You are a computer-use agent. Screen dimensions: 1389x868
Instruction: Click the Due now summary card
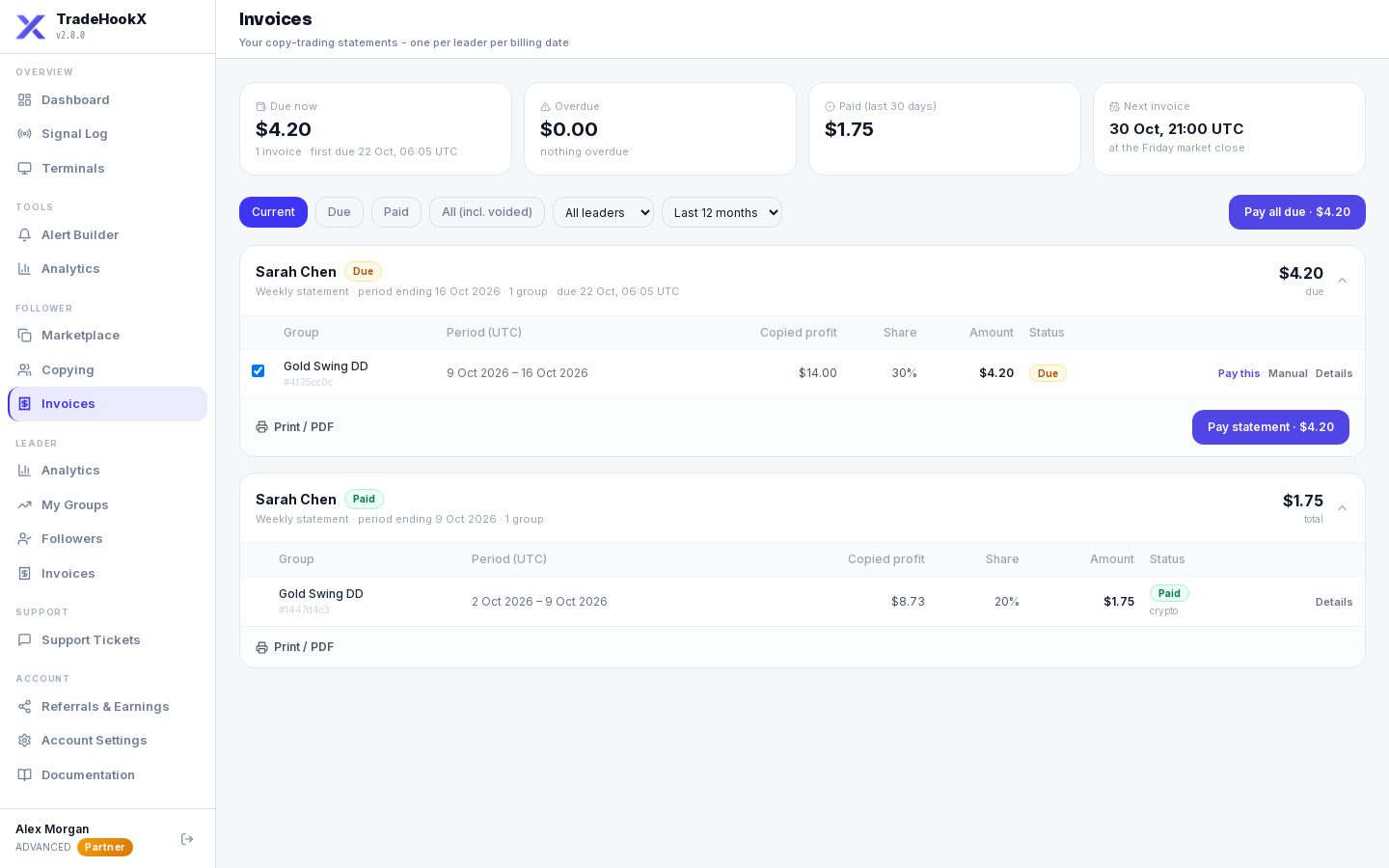click(375, 128)
